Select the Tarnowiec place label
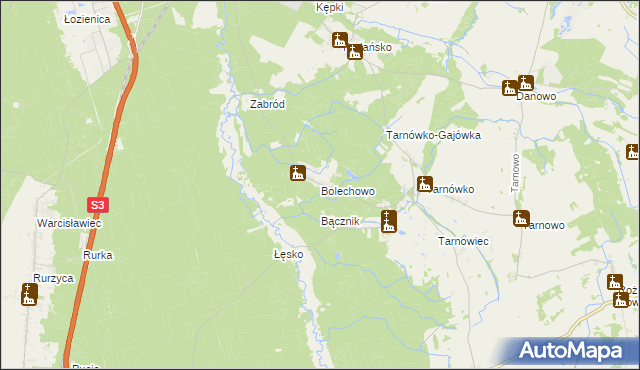This screenshot has width=640, height=370. tap(463, 241)
